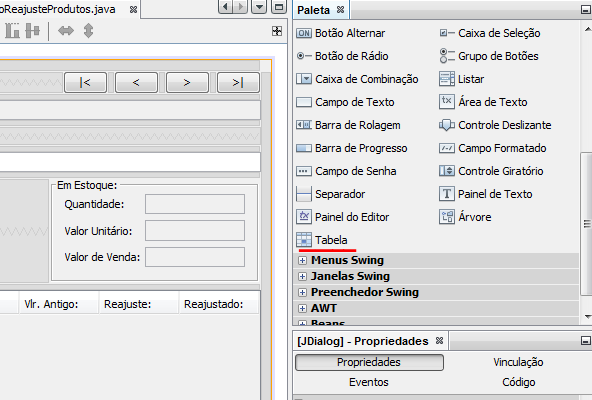
Task: Choose the Árvore tree component
Action: [465, 217]
